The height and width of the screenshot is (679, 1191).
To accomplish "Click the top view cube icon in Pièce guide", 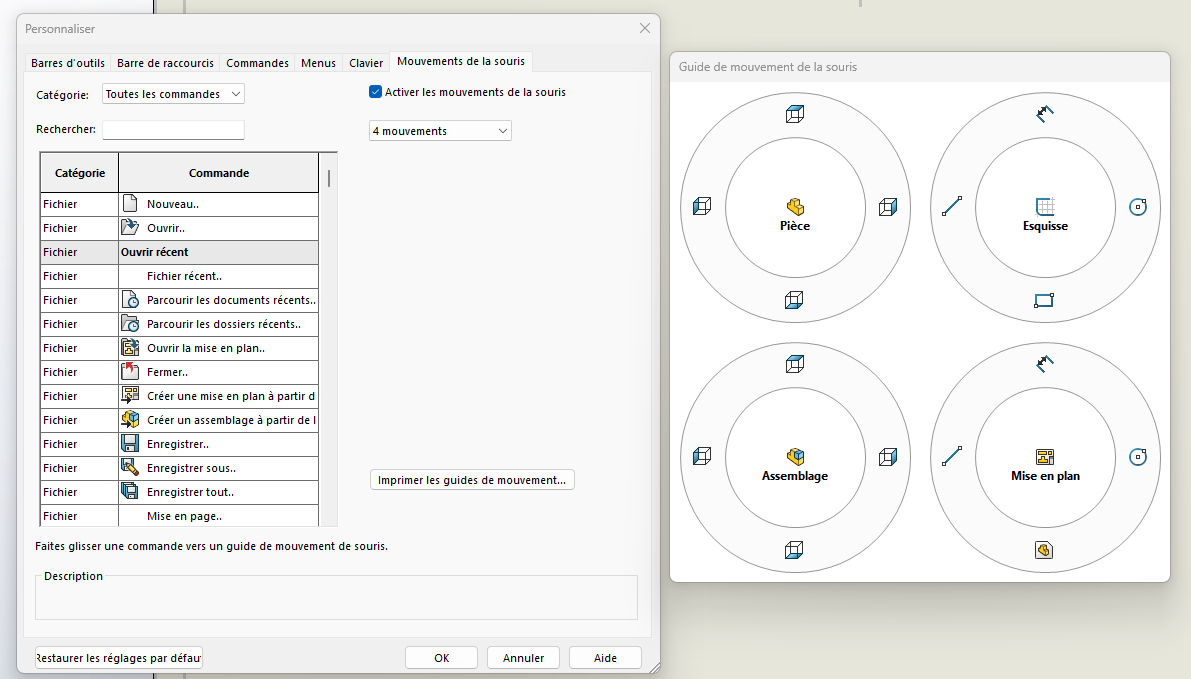I will [x=795, y=114].
